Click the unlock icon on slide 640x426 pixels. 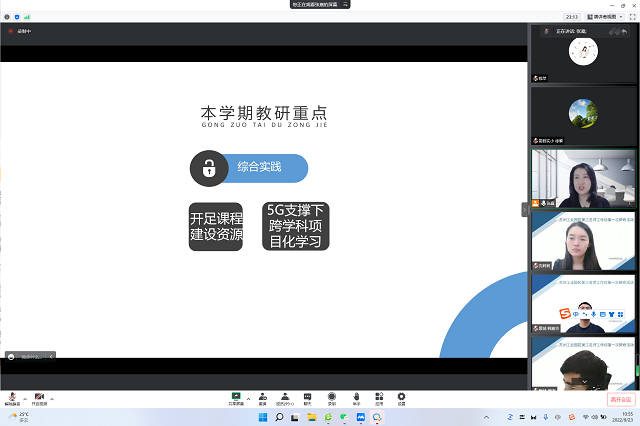point(209,168)
